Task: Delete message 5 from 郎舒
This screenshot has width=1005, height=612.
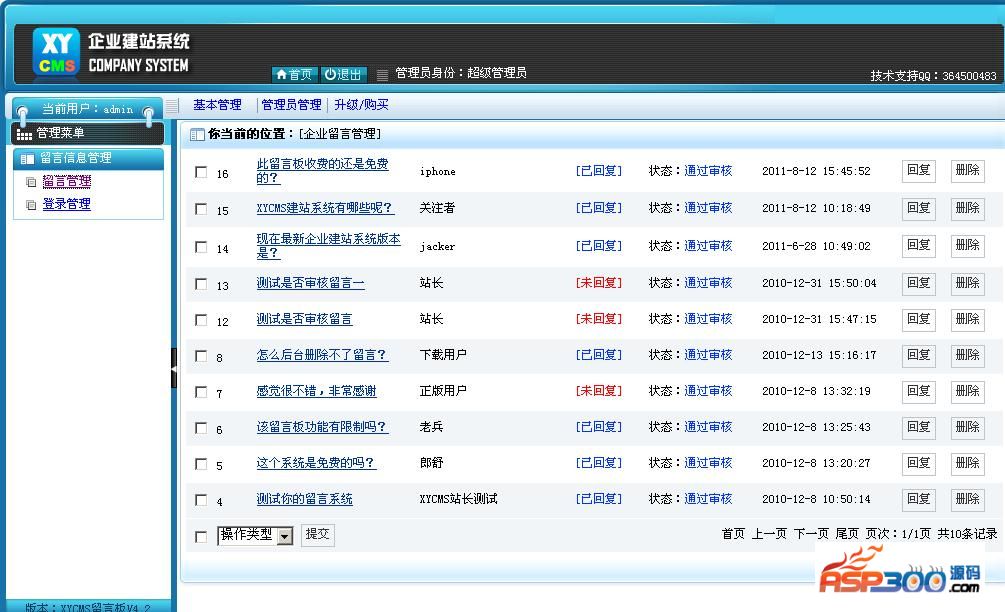Action: (967, 463)
